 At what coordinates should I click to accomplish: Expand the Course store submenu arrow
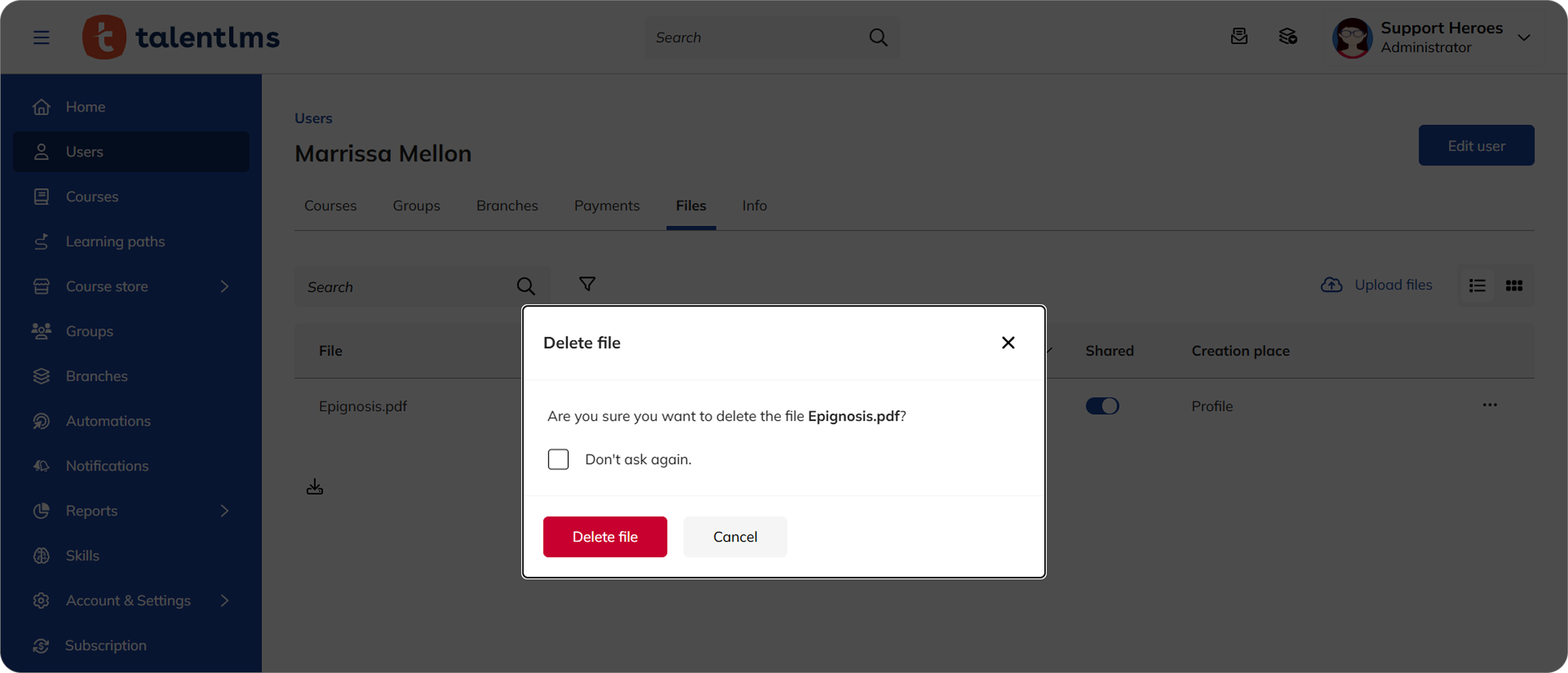click(x=224, y=286)
